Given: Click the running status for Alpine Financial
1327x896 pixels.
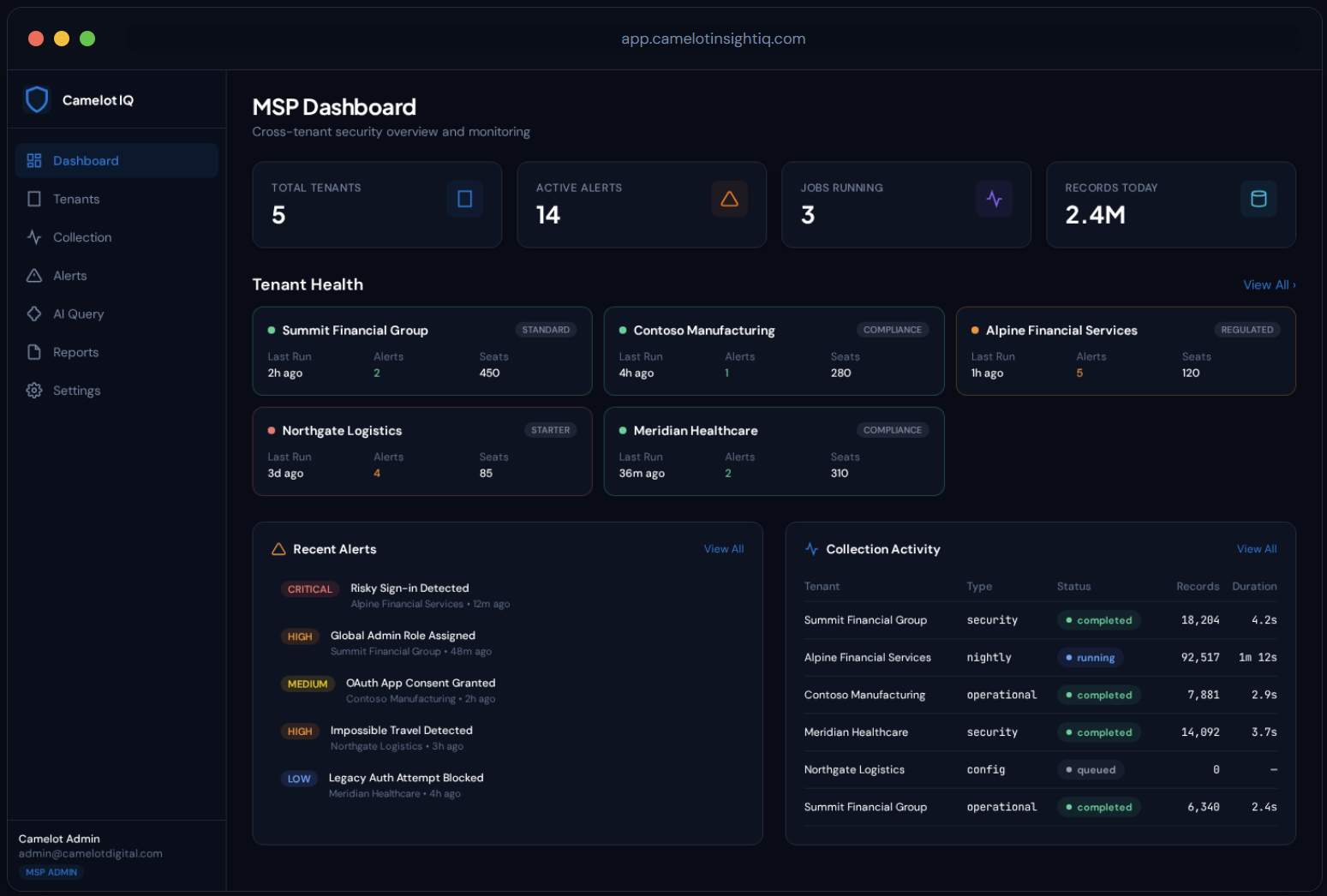Looking at the screenshot, I should [1090, 658].
